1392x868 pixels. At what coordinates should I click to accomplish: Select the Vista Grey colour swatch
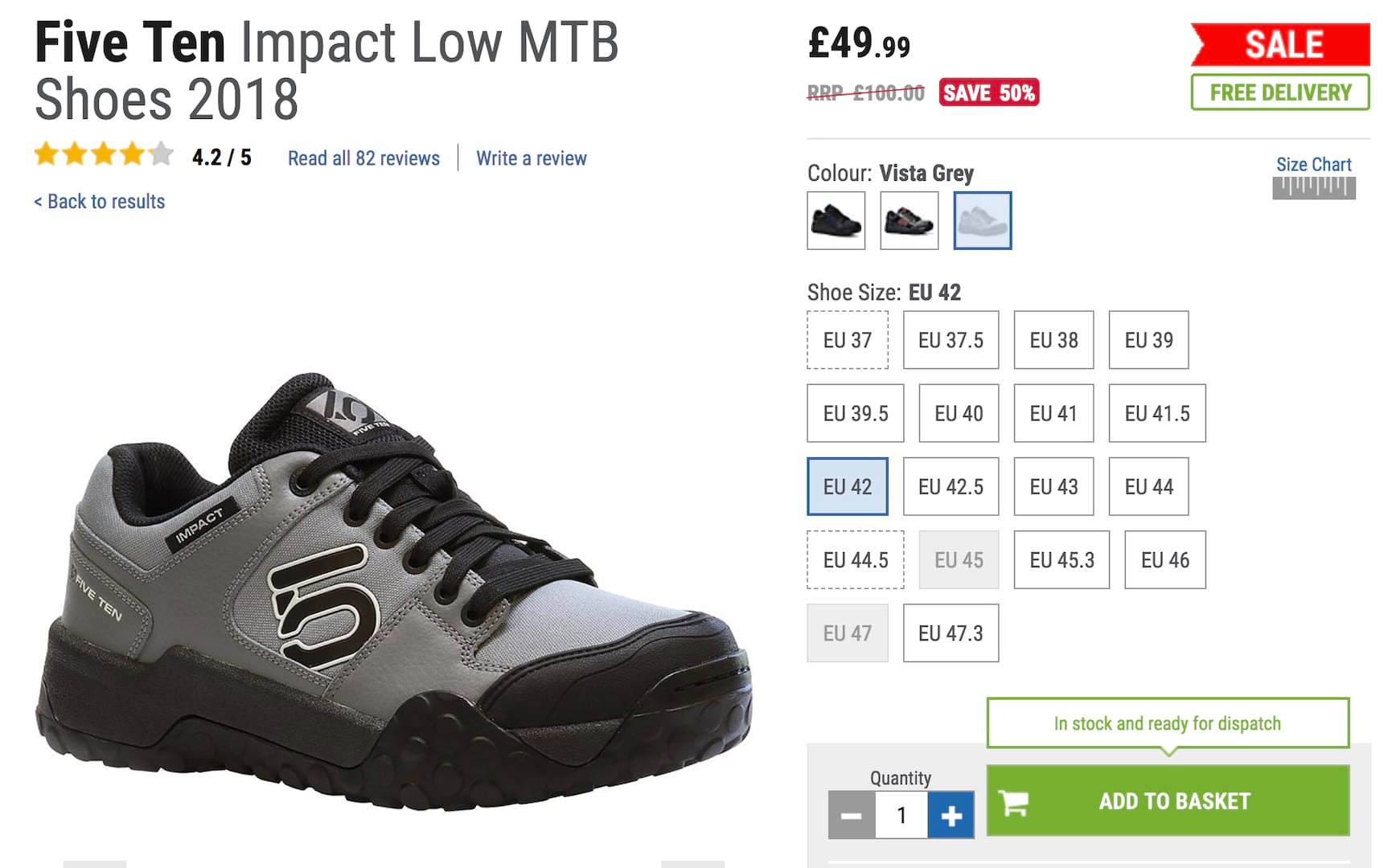pyautogui.click(x=982, y=220)
